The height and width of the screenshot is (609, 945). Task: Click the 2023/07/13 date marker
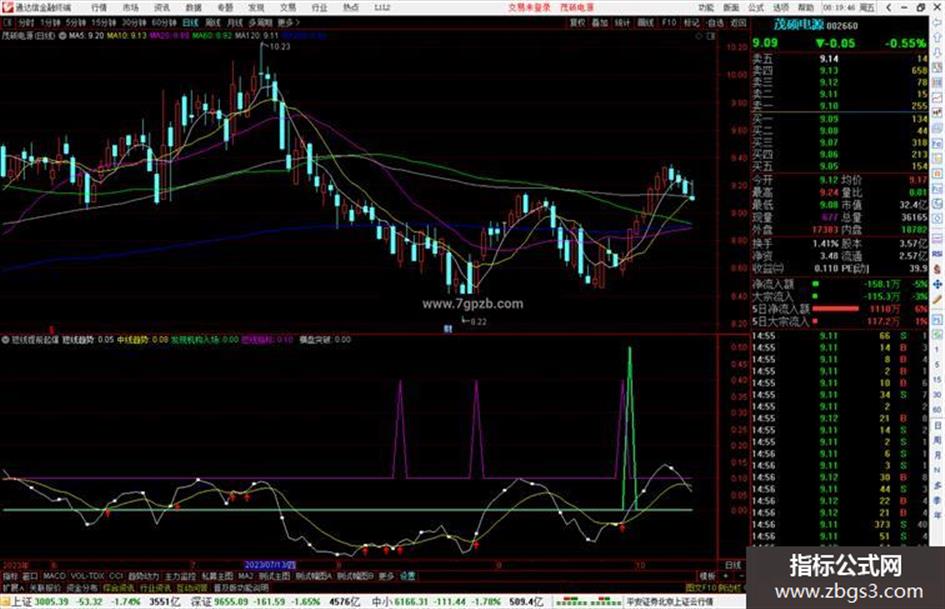pos(270,565)
